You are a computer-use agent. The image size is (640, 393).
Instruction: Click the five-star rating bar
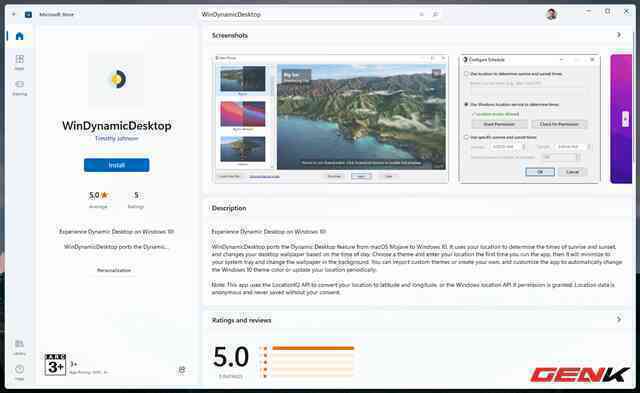click(313, 348)
